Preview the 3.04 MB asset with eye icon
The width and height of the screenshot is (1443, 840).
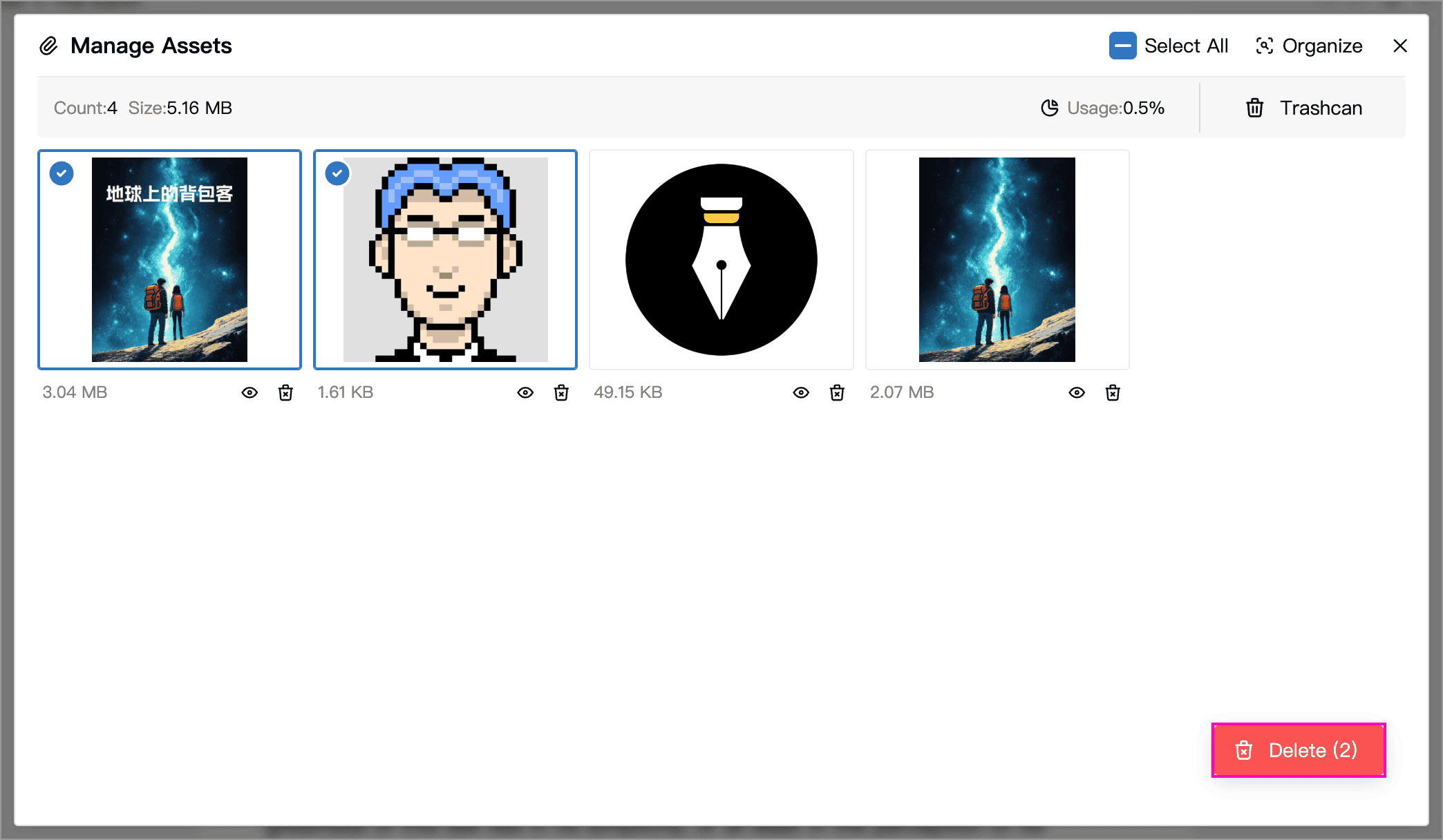[x=249, y=393]
